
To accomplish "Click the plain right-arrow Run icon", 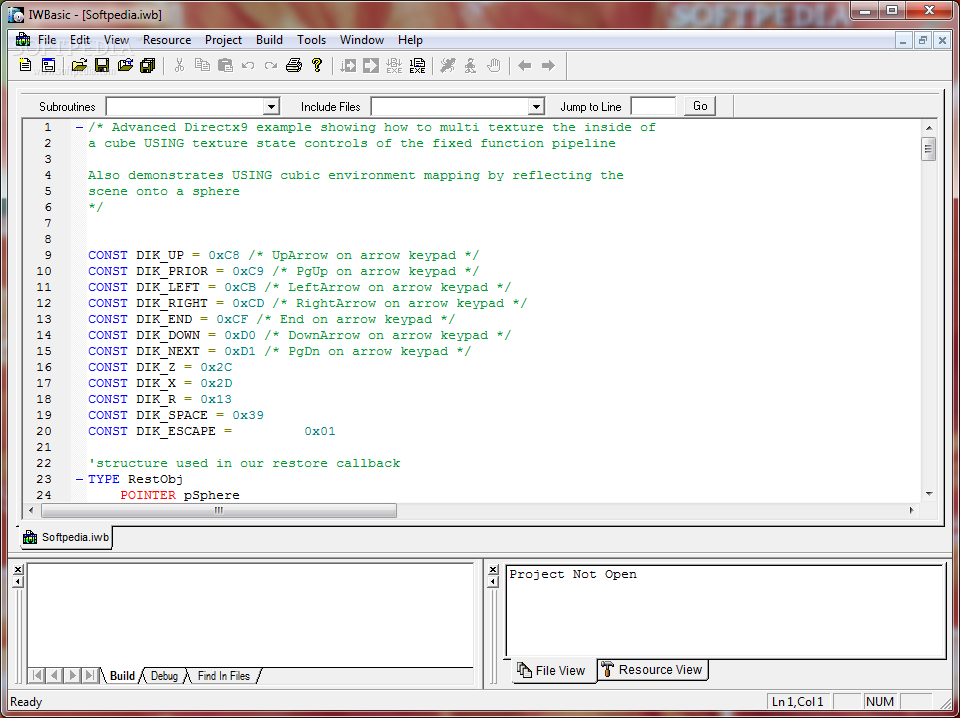I will (371, 65).
